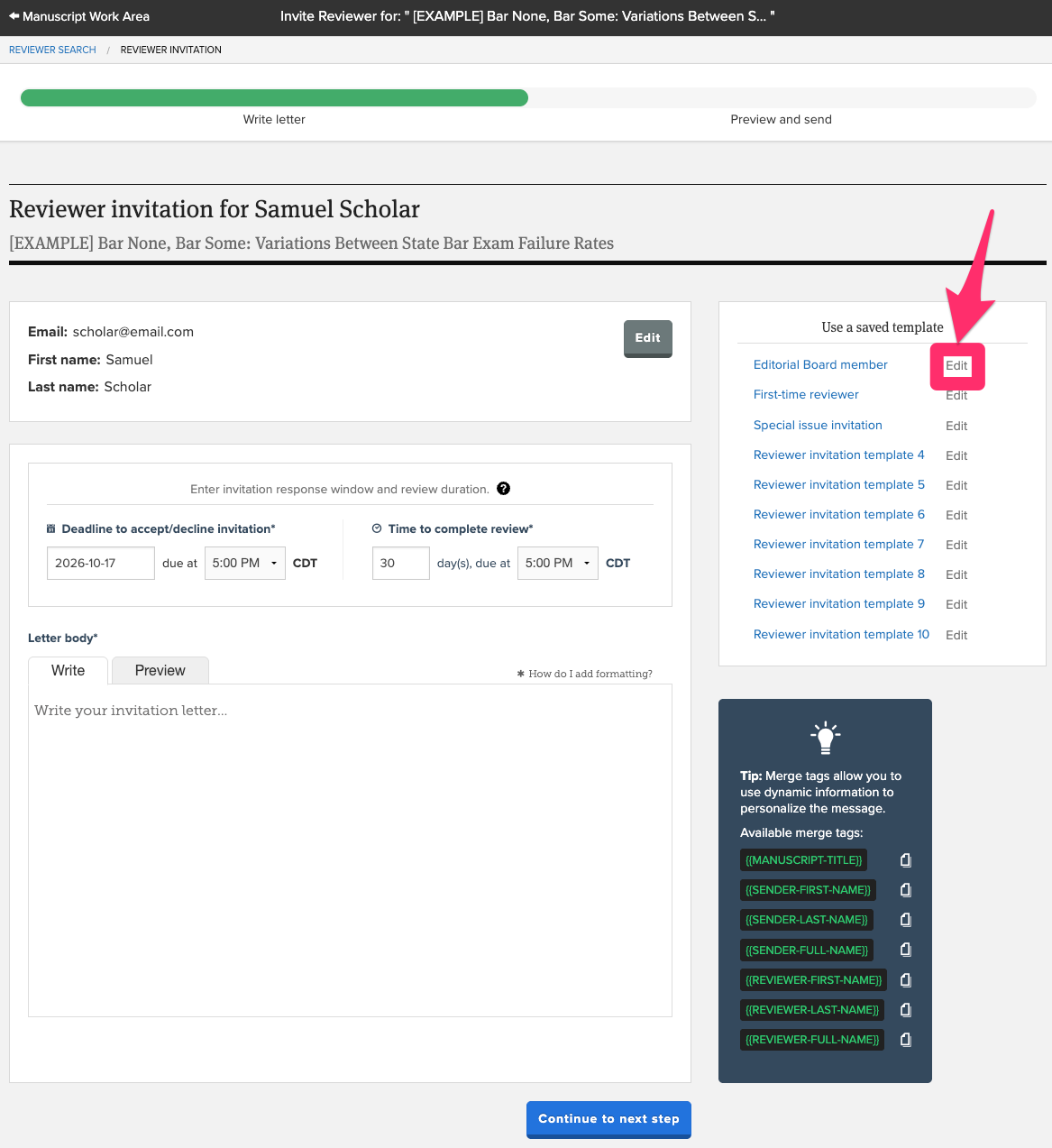Screen dimensions: 1052x1148
Task: Load the Special issue invitation template
Action: click(x=818, y=425)
